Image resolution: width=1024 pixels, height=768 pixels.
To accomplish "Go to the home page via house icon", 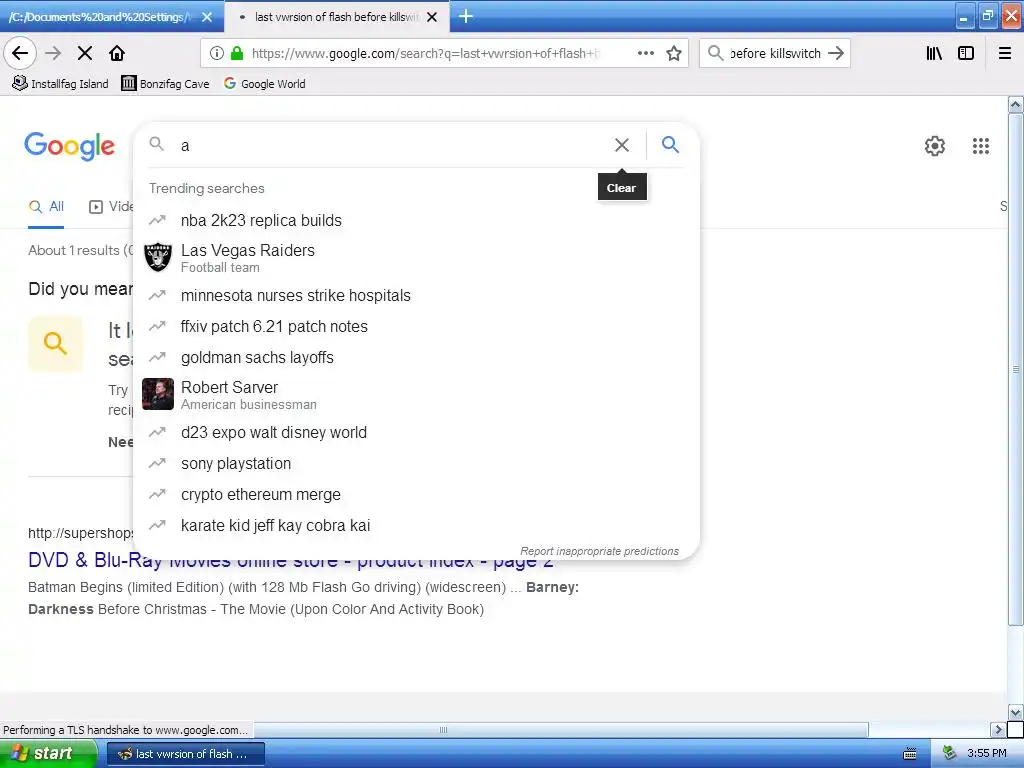I will pyautogui.click(x=117, y=53).
